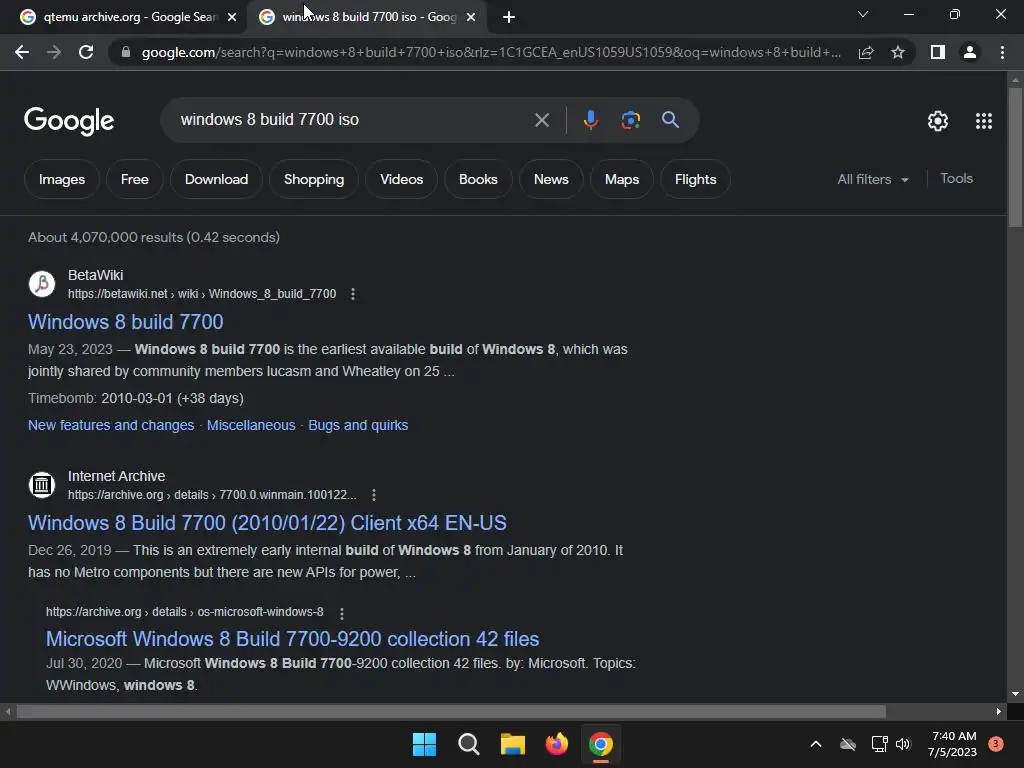The width and height of the screenshot is (1024, 768).
Task: Bookmark this tab with the star
Action: click(x=898, y=52)
